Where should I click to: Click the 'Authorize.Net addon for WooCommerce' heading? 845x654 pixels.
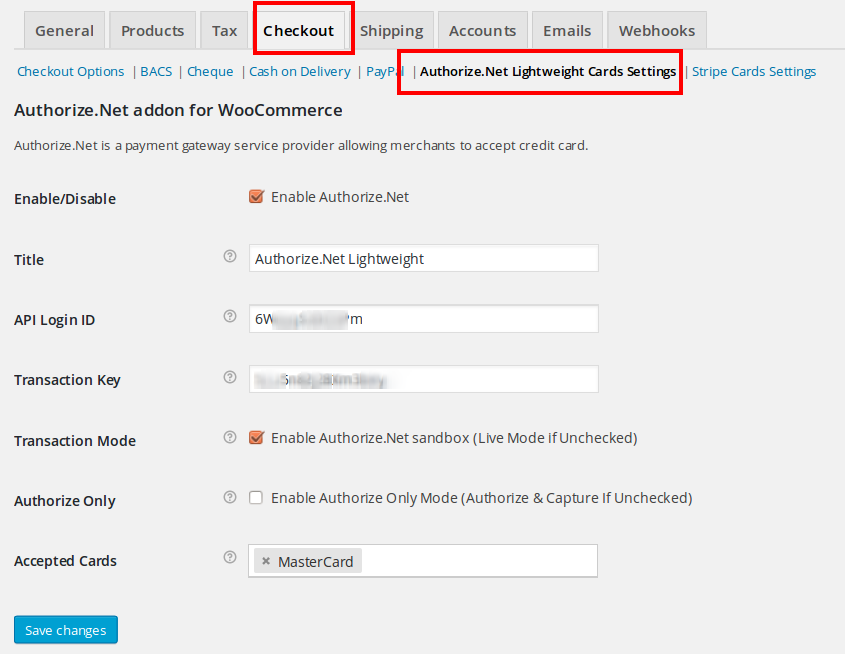(178, 110)
